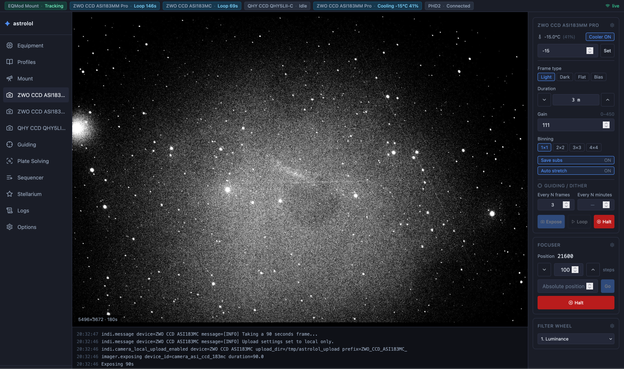Open the QHY5LII-C Idle status tab
Screen dimensions: 624x369
click(277, 6)
